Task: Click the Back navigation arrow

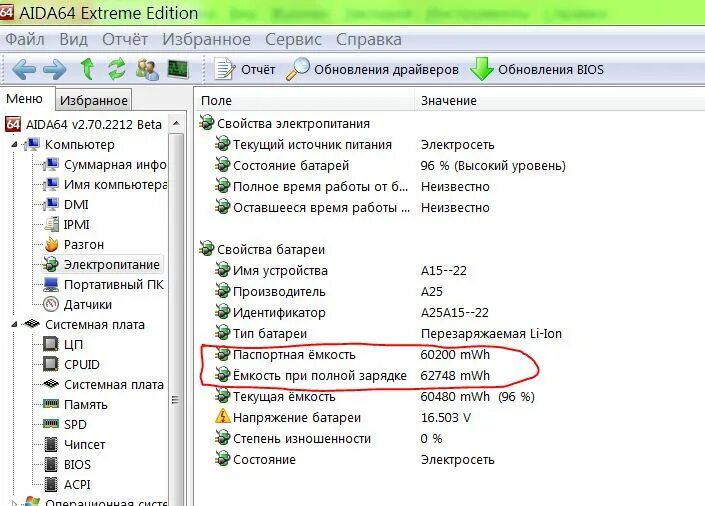Action: coord(24,70)
